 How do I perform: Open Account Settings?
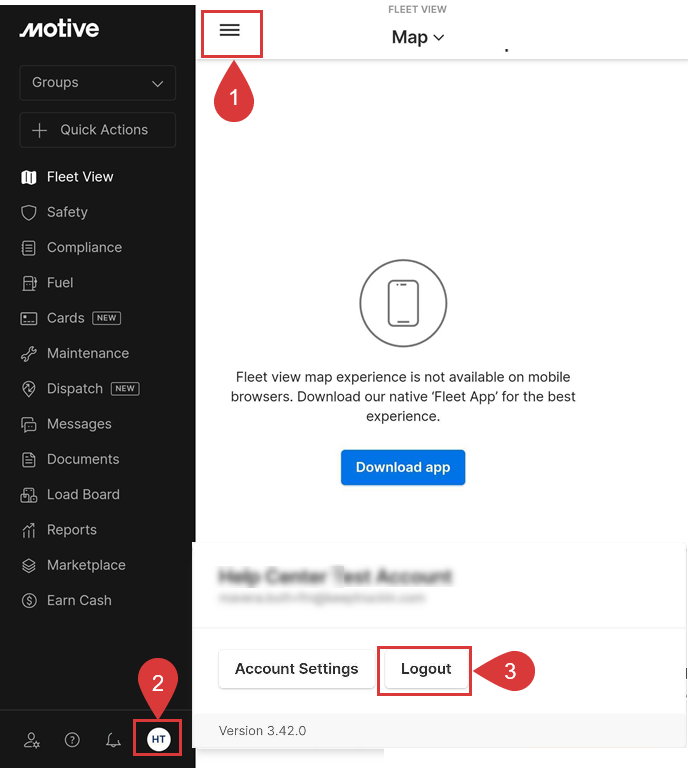pyautogui.click(x=296, y=669)
